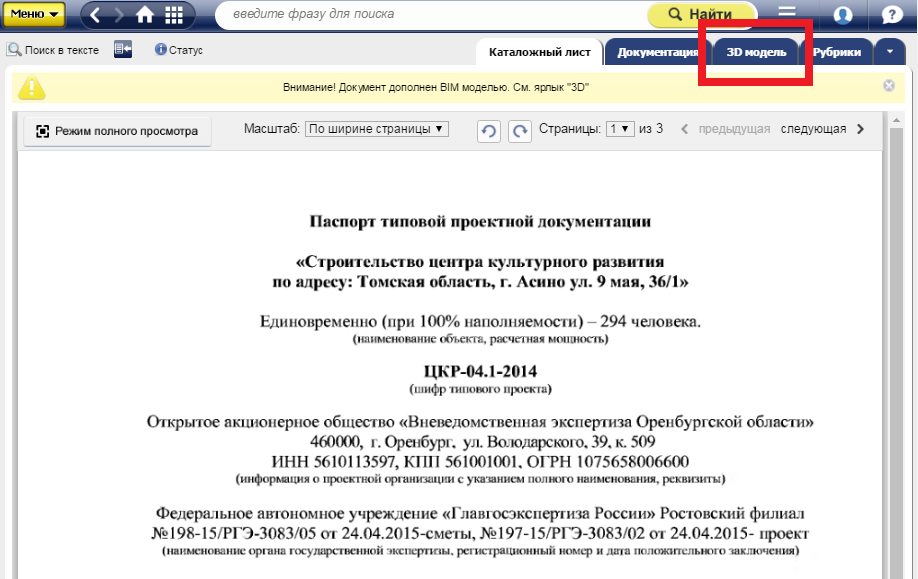
Task: Toggle the side panel icon near Статус
Action: point(123,50)
